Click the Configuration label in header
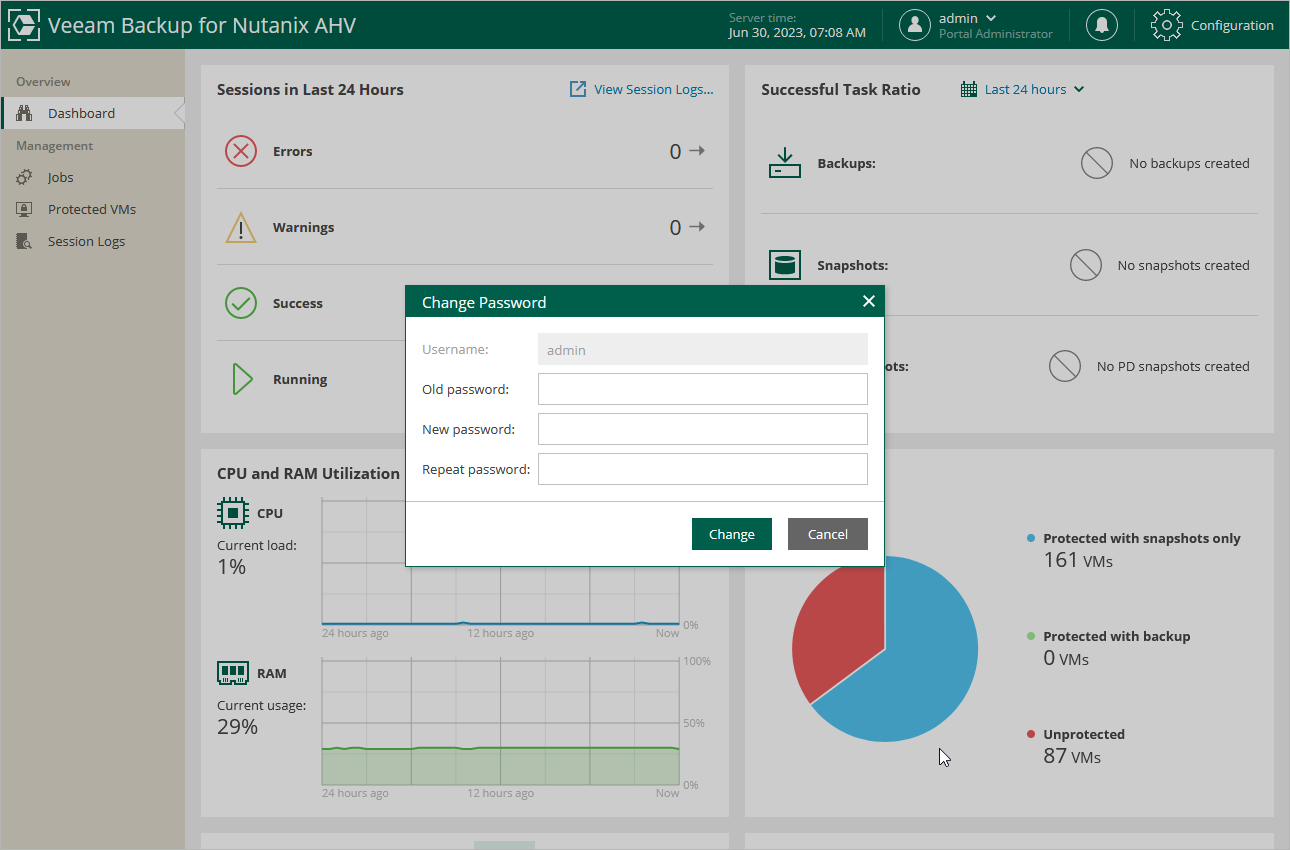 (x=1232, y=25)
